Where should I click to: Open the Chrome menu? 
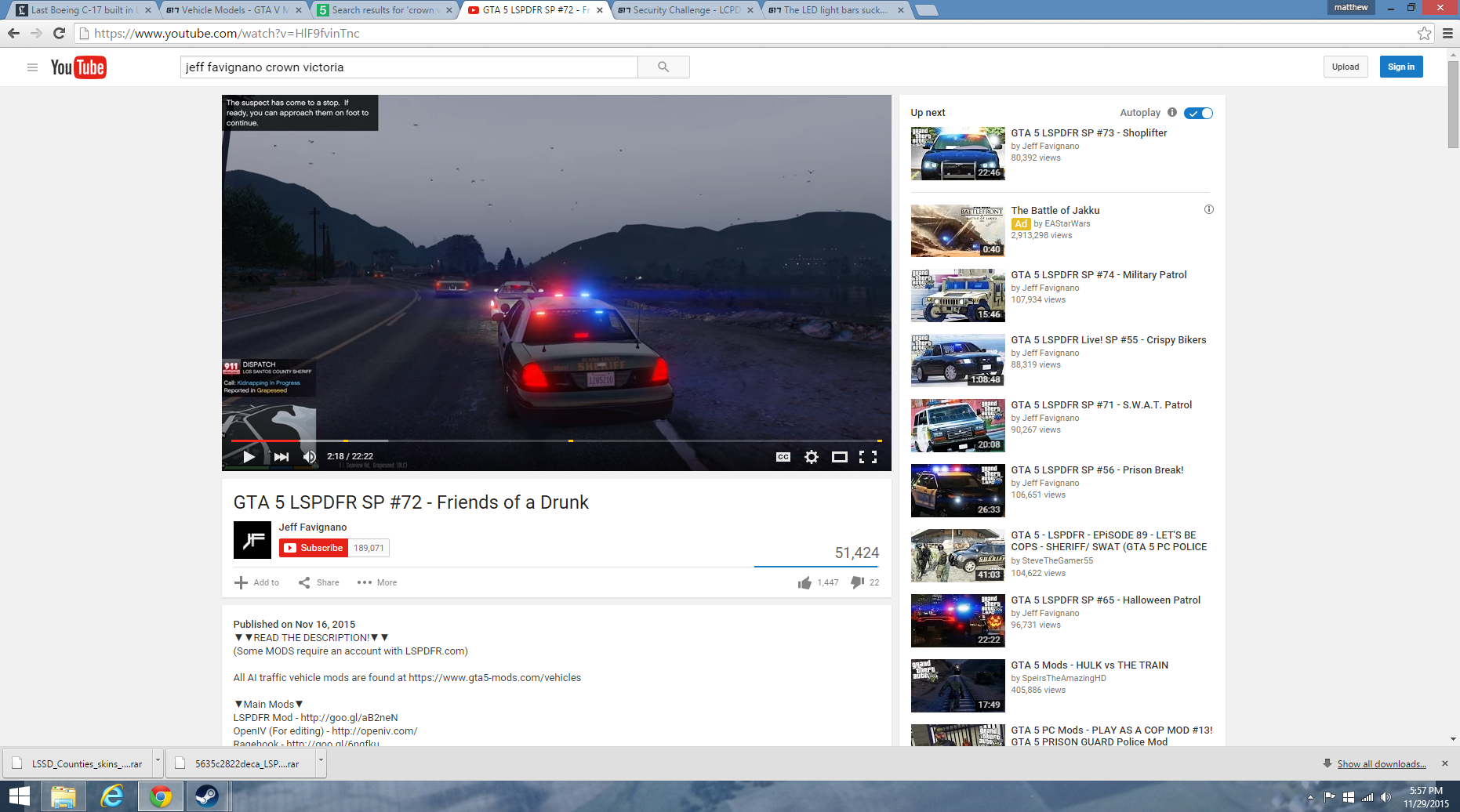coord(1447,33)
